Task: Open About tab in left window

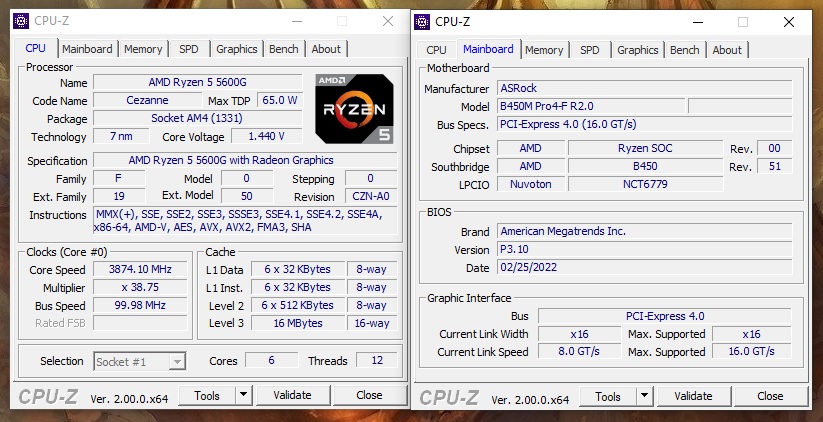Action: [326, 49]
